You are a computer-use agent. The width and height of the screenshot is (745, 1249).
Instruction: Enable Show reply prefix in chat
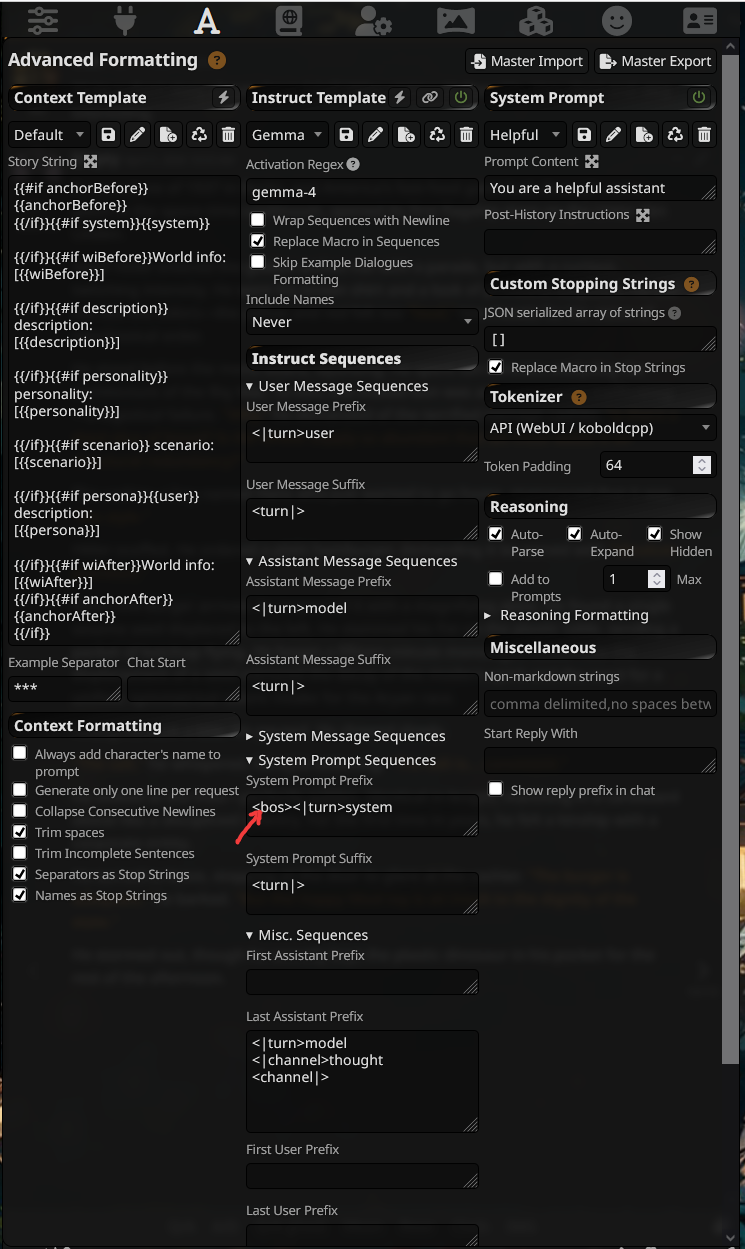(x=495, y=789)
